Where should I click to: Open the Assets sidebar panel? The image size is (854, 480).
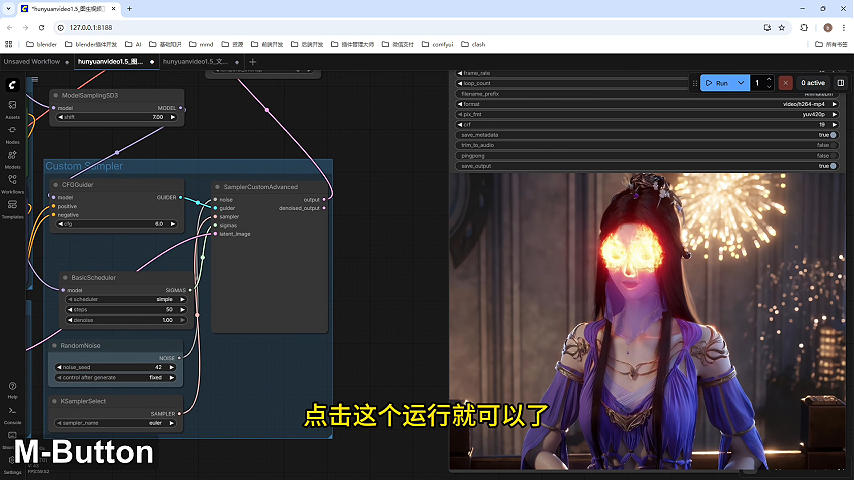point(12,108)
